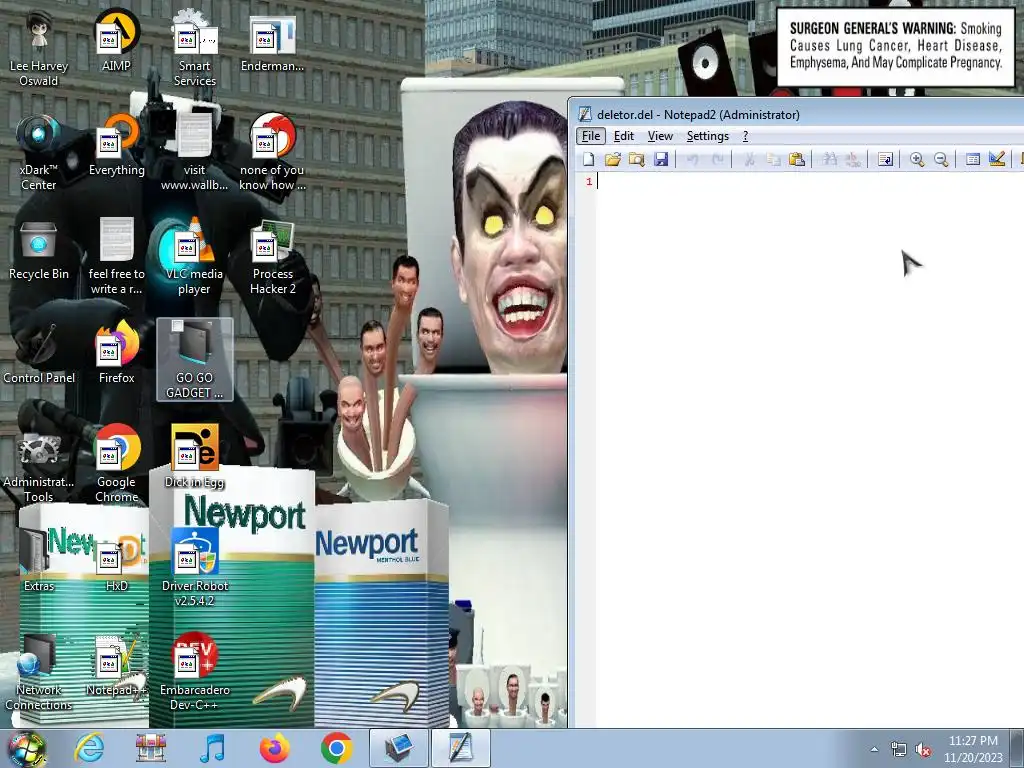Screen dimensions: 1024x768
Task: Tick the checkbox on GO GO GADGET icon
Action: (177, 326)
